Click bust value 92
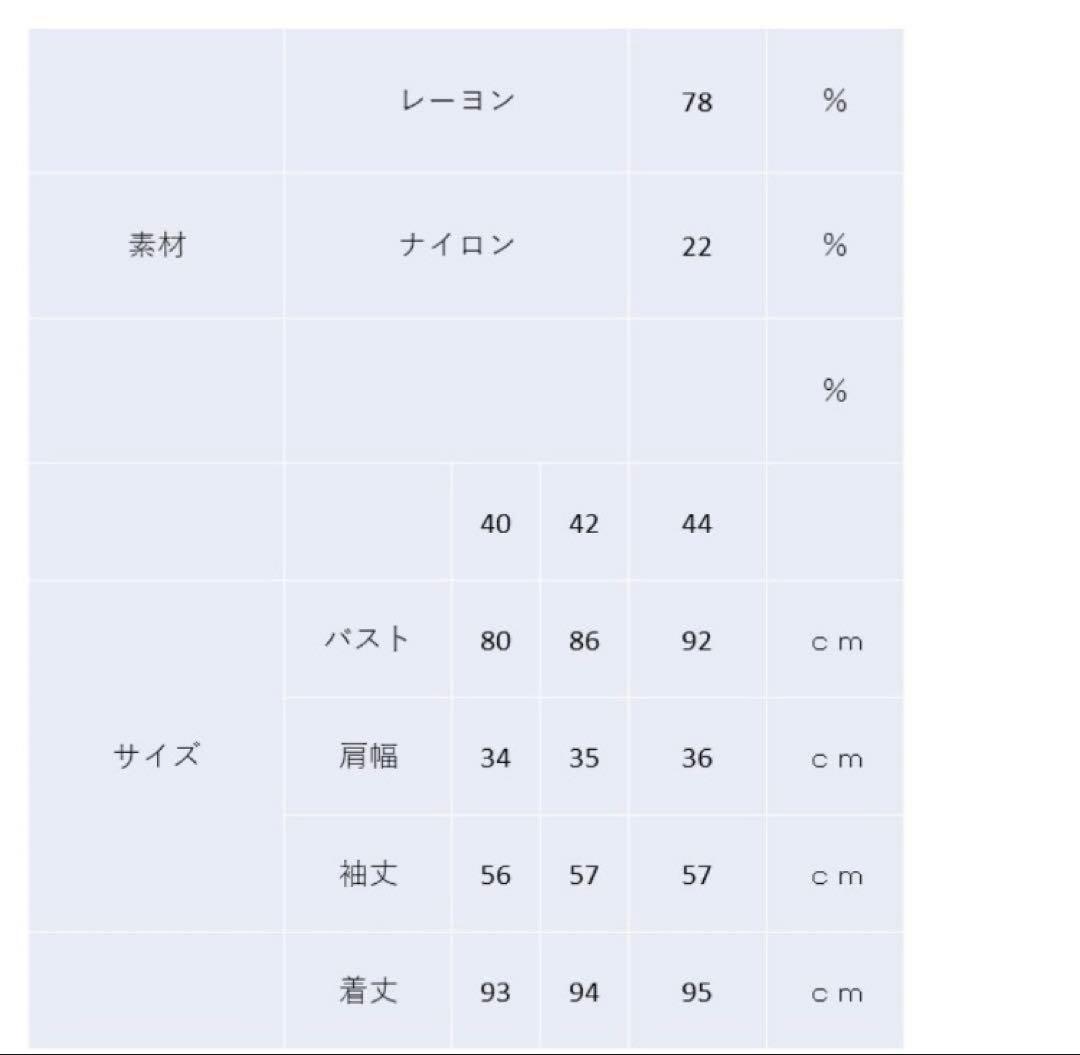Viewport: 1080px width, 1055px height. click(696, 641)
